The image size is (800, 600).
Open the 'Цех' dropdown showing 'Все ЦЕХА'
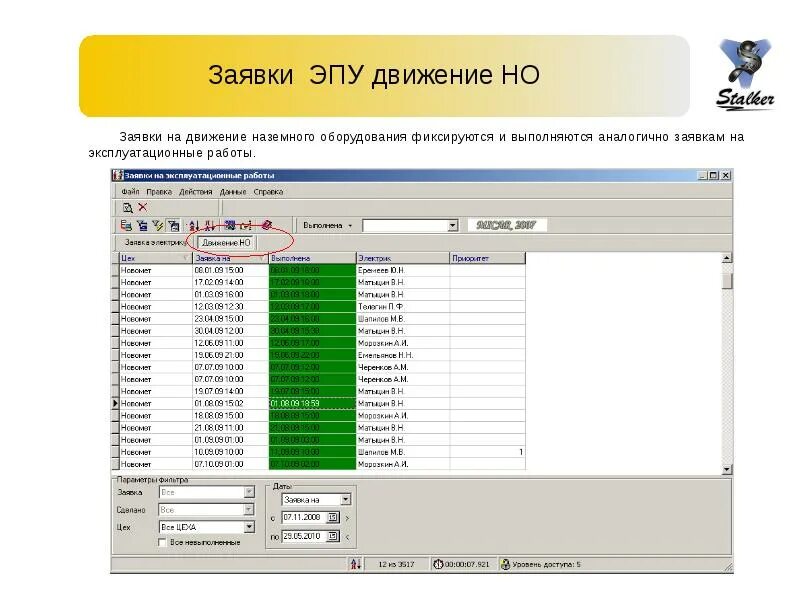(250, 526)
